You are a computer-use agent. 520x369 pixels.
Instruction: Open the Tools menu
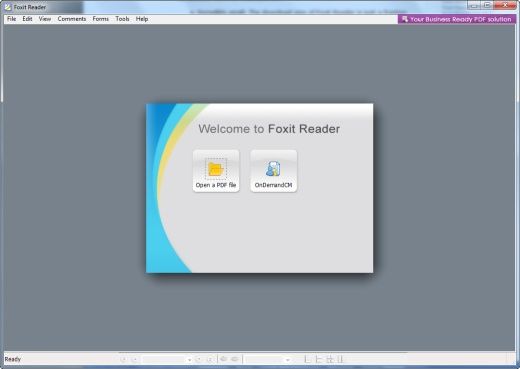coord(122,19)
